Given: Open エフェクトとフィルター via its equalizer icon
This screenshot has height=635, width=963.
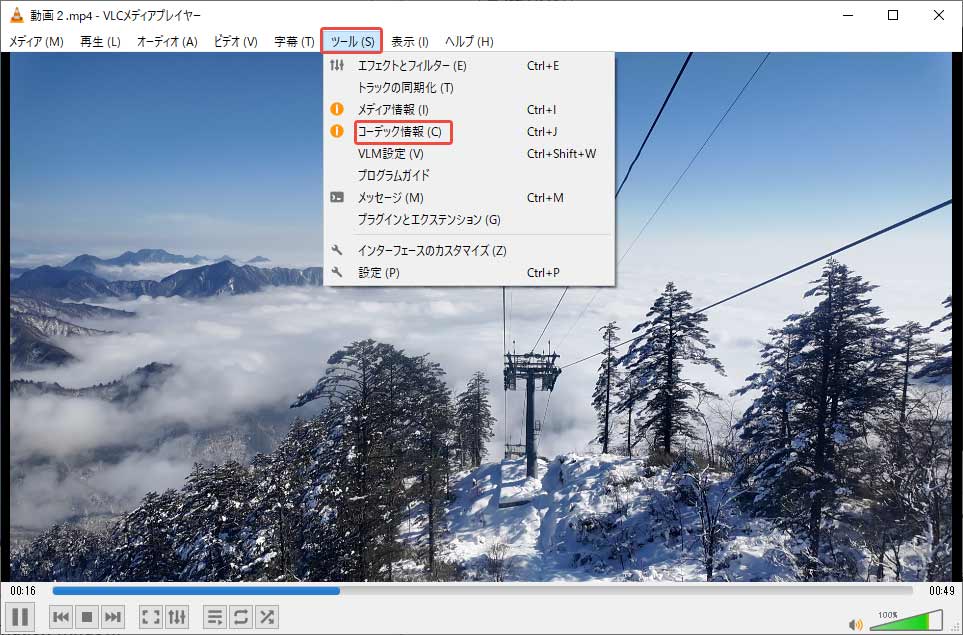Looking at the screenshot, I should click(x=337, y=64).
